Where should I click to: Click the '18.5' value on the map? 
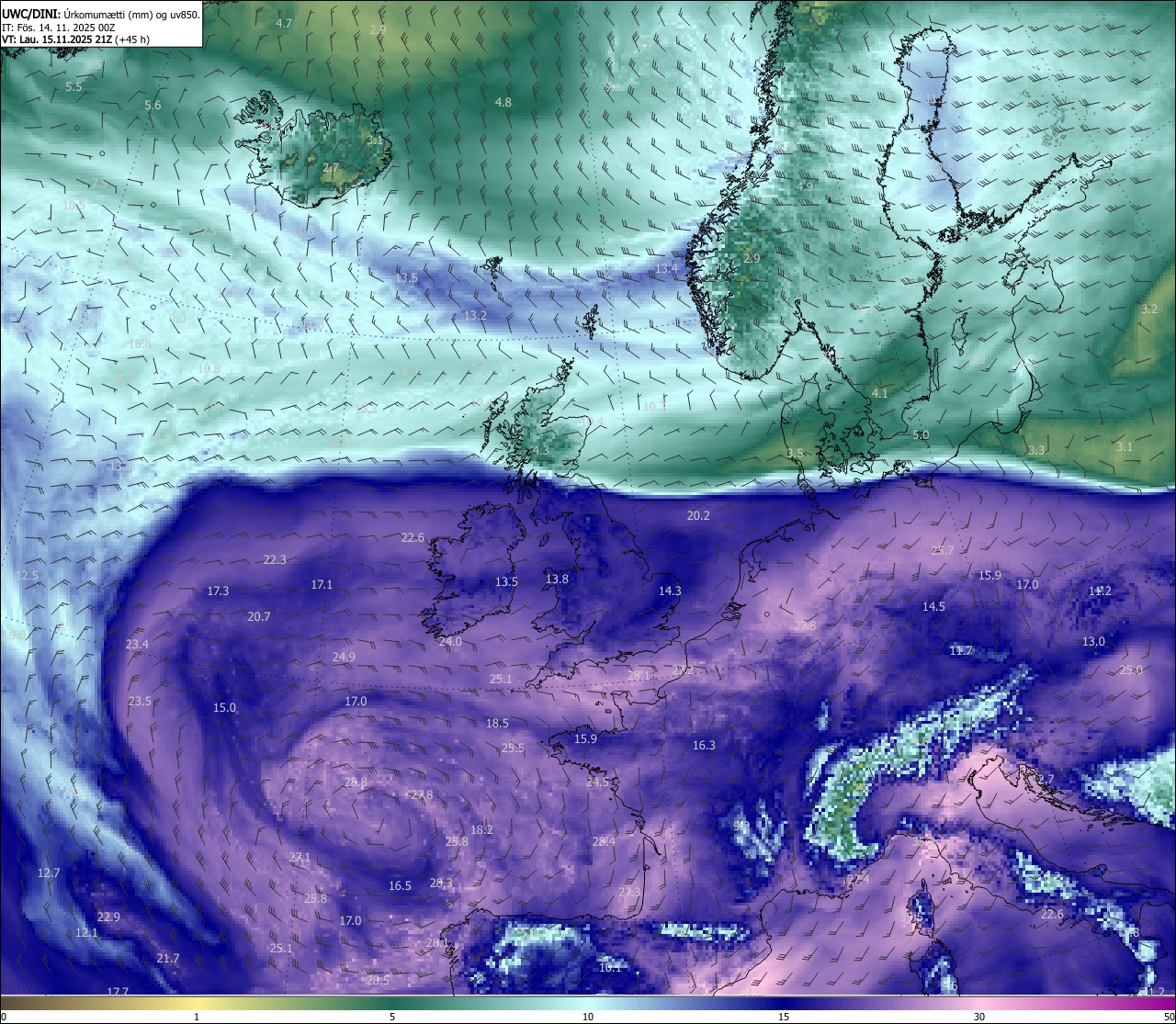click(x=497, y=724)
